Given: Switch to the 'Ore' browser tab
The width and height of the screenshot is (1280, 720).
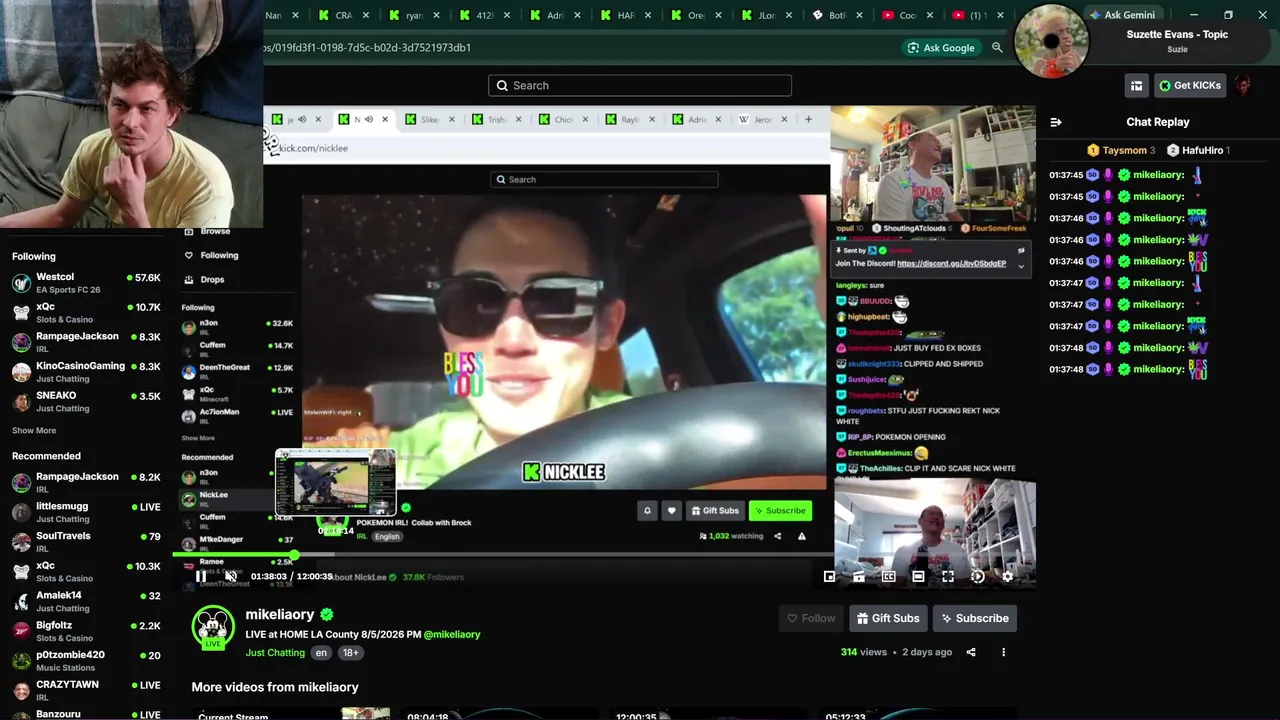Looking at the screenshot, I should pyautogui.click(x=697, y=15).
